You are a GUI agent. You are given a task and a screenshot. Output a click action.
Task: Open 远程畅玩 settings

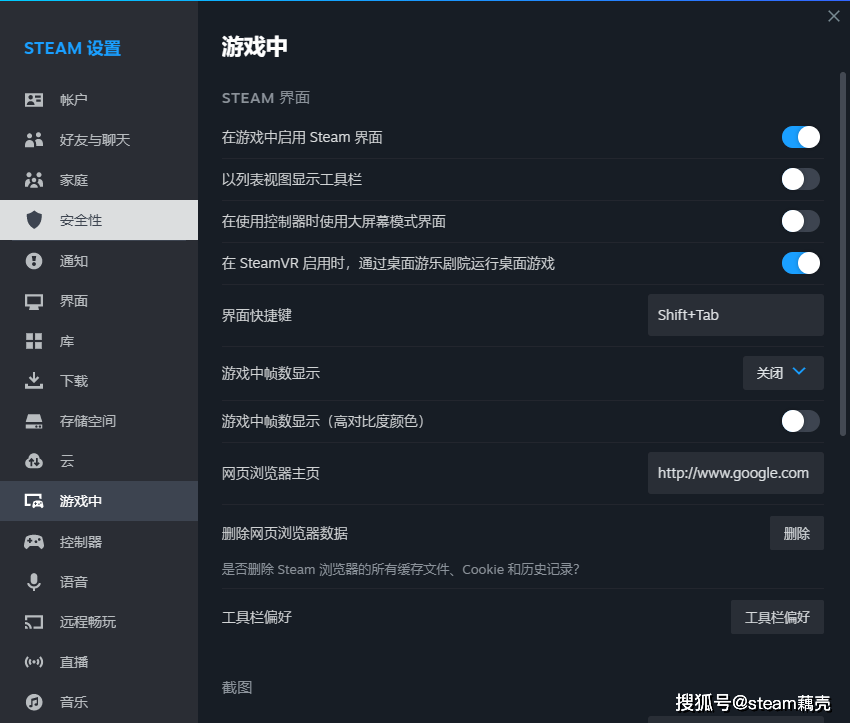tap(99, 622)
